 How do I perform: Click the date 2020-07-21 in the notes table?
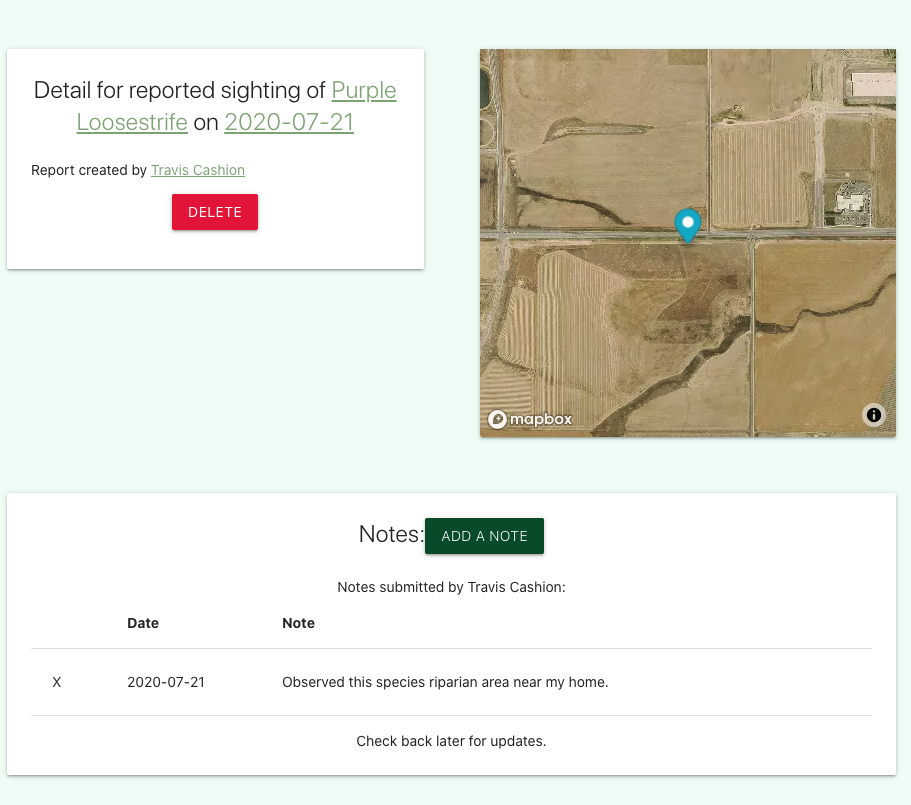coord(165,682)
